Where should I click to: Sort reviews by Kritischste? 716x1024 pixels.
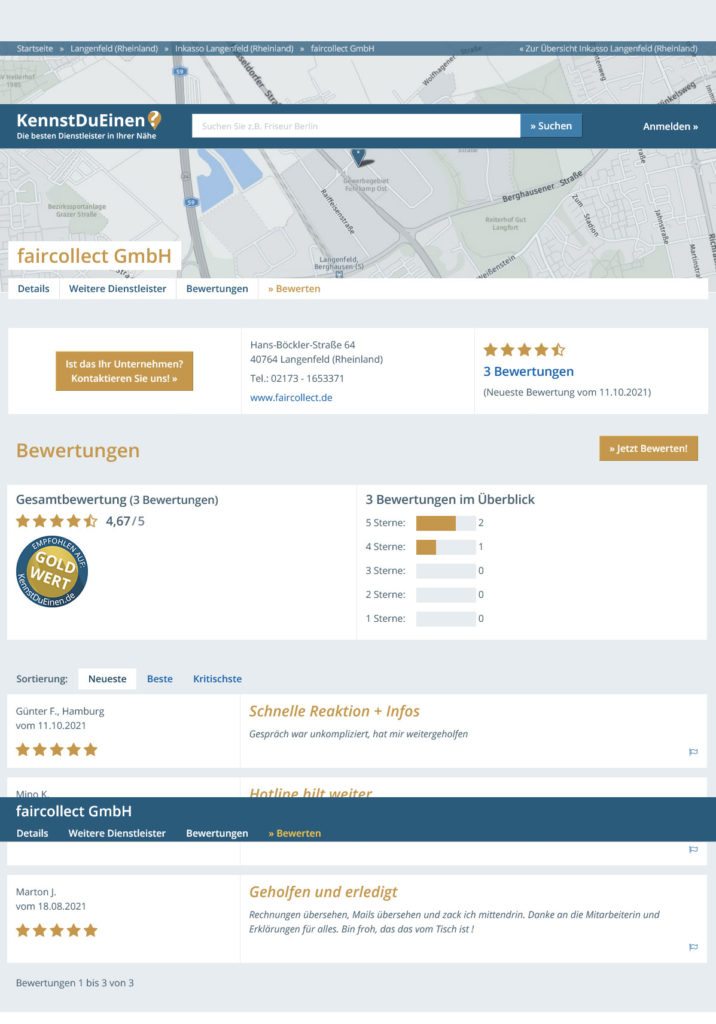pyautogui.click(x=217, y=679)
